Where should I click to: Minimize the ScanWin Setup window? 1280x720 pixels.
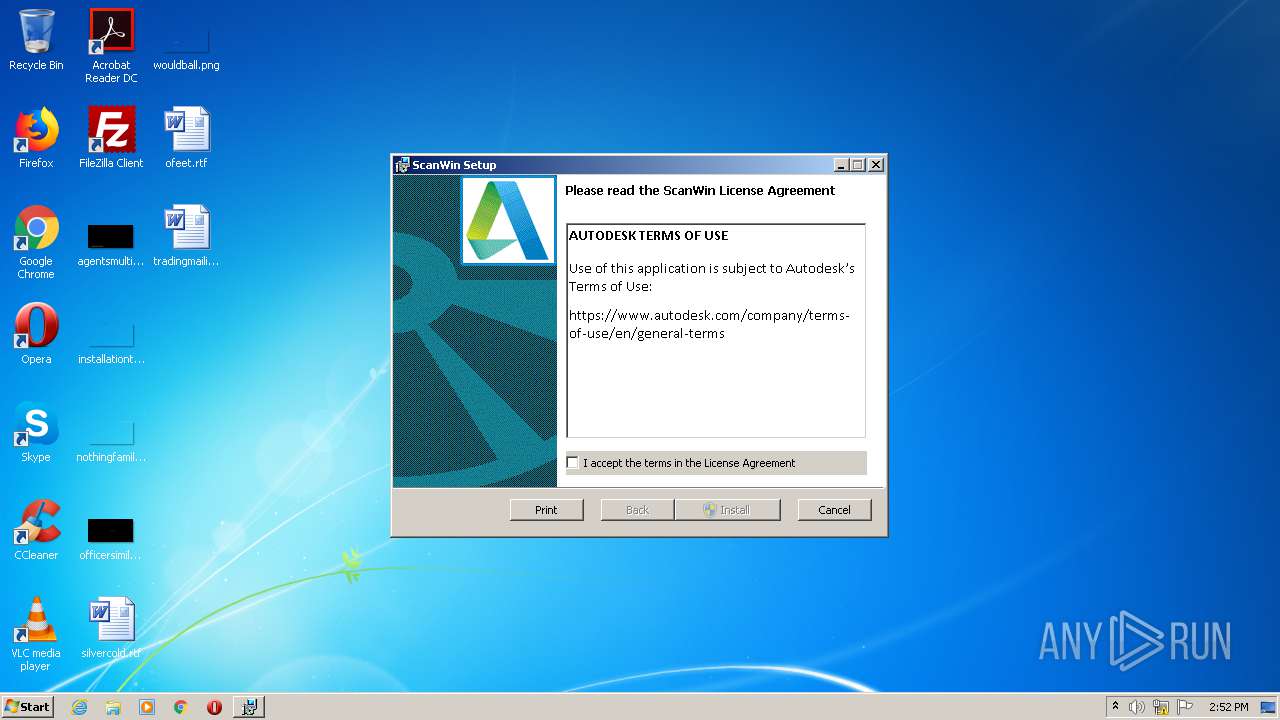(841, 165)
